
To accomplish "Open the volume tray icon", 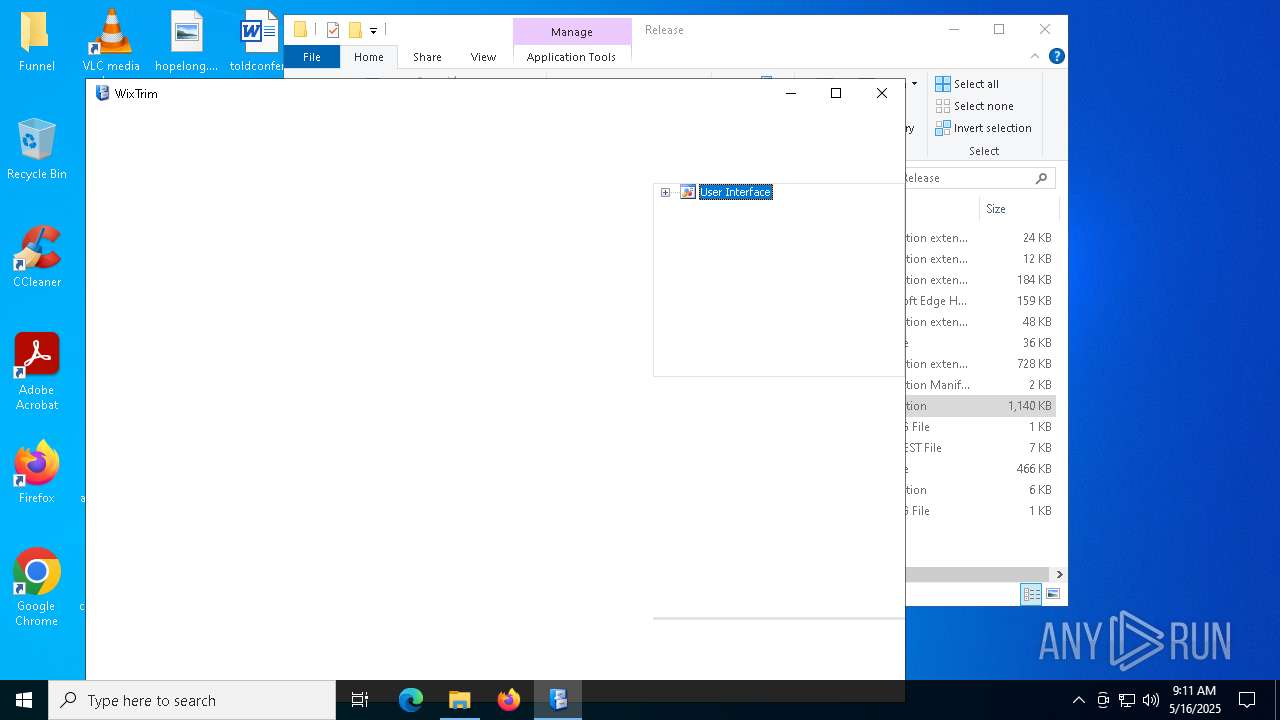I will point(1150,700).
